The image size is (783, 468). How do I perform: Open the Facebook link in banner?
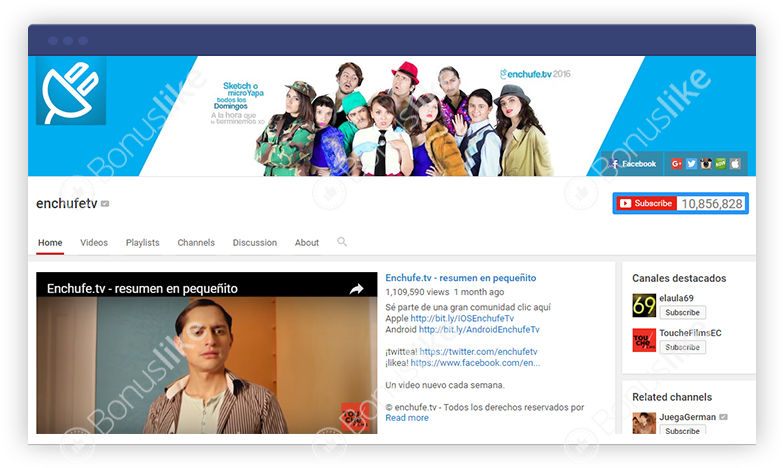(x=633, y=163)
